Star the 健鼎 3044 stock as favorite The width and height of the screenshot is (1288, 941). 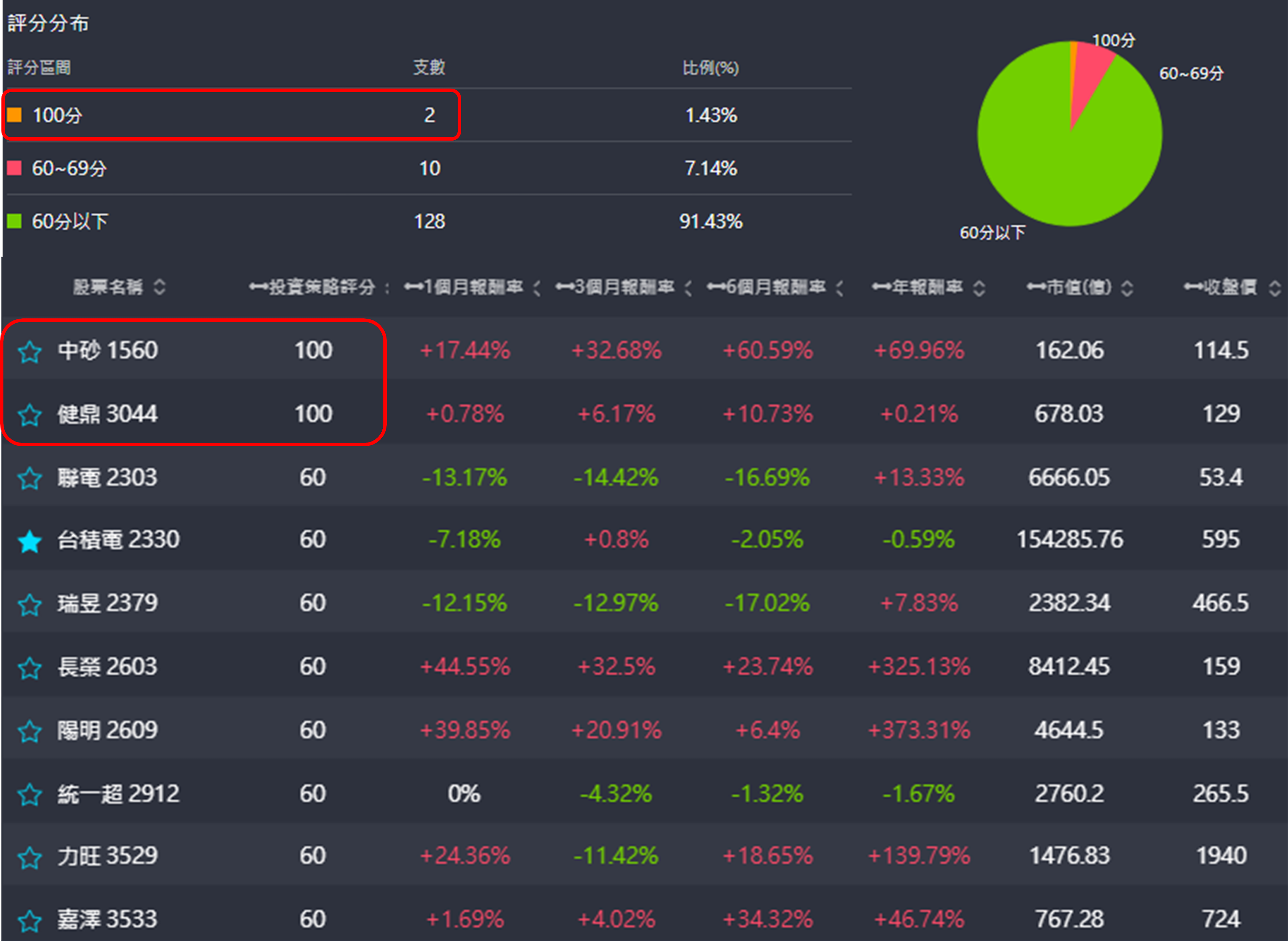30,415
